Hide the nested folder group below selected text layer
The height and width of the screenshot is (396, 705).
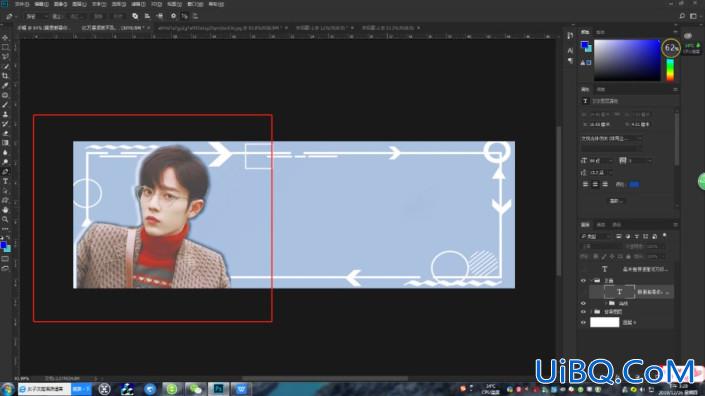583,303
